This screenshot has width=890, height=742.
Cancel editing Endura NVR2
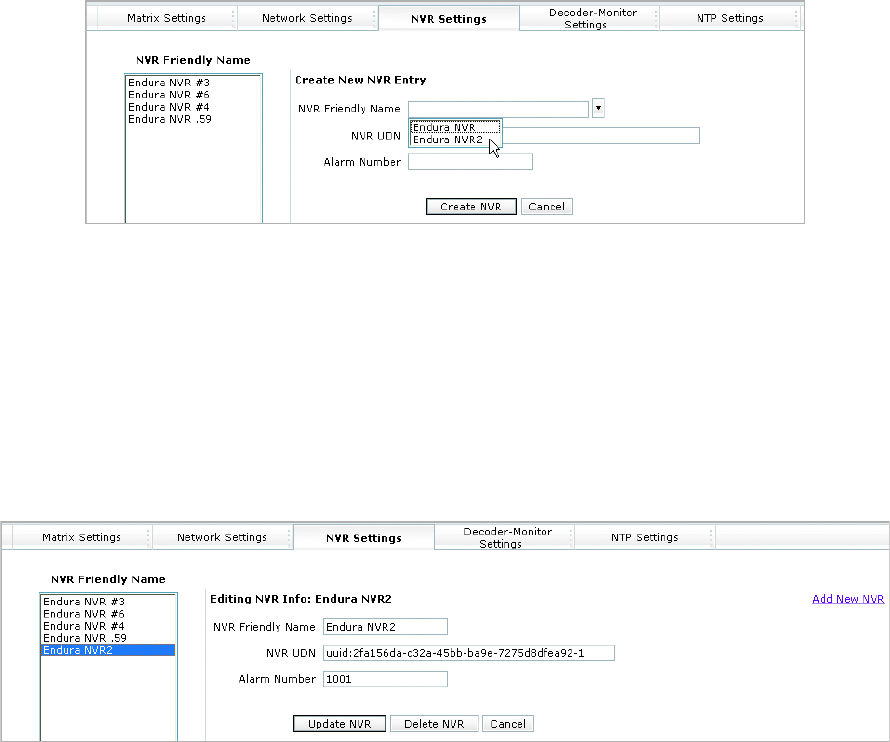[x=508, y=724]
